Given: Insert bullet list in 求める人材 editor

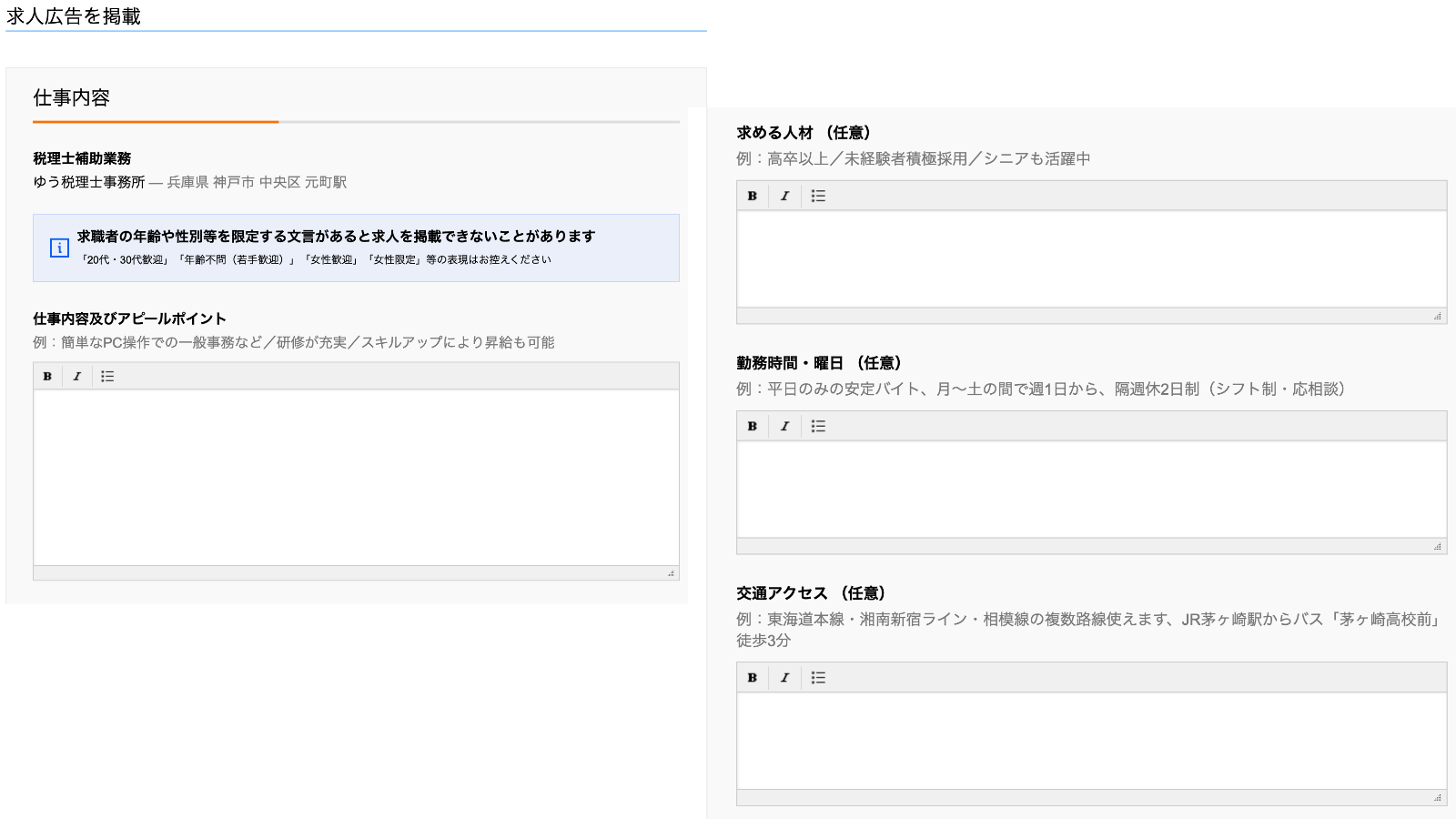Looking at the screenshot, I should 818,196.
